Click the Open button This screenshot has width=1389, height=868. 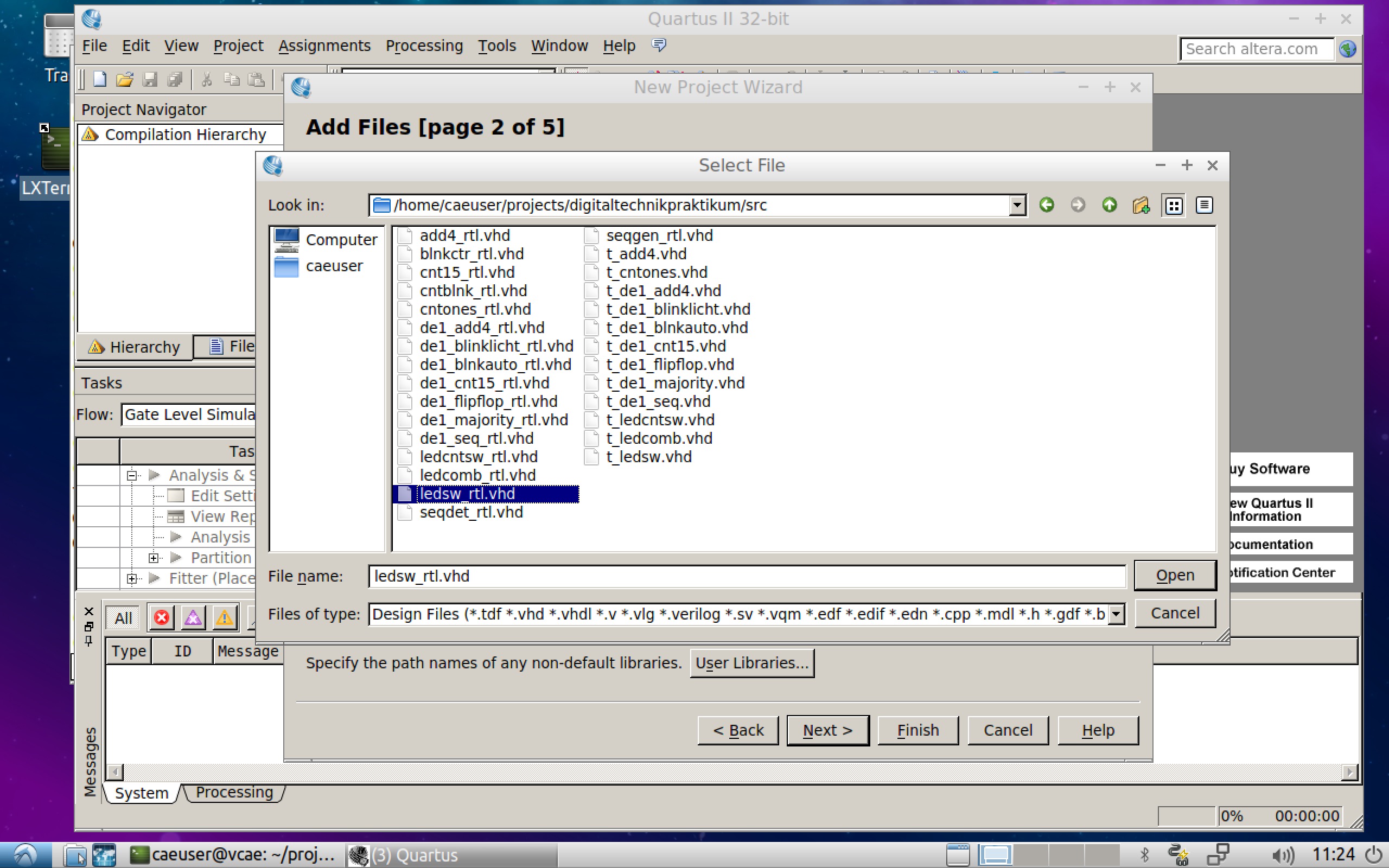click(1175, 575)
